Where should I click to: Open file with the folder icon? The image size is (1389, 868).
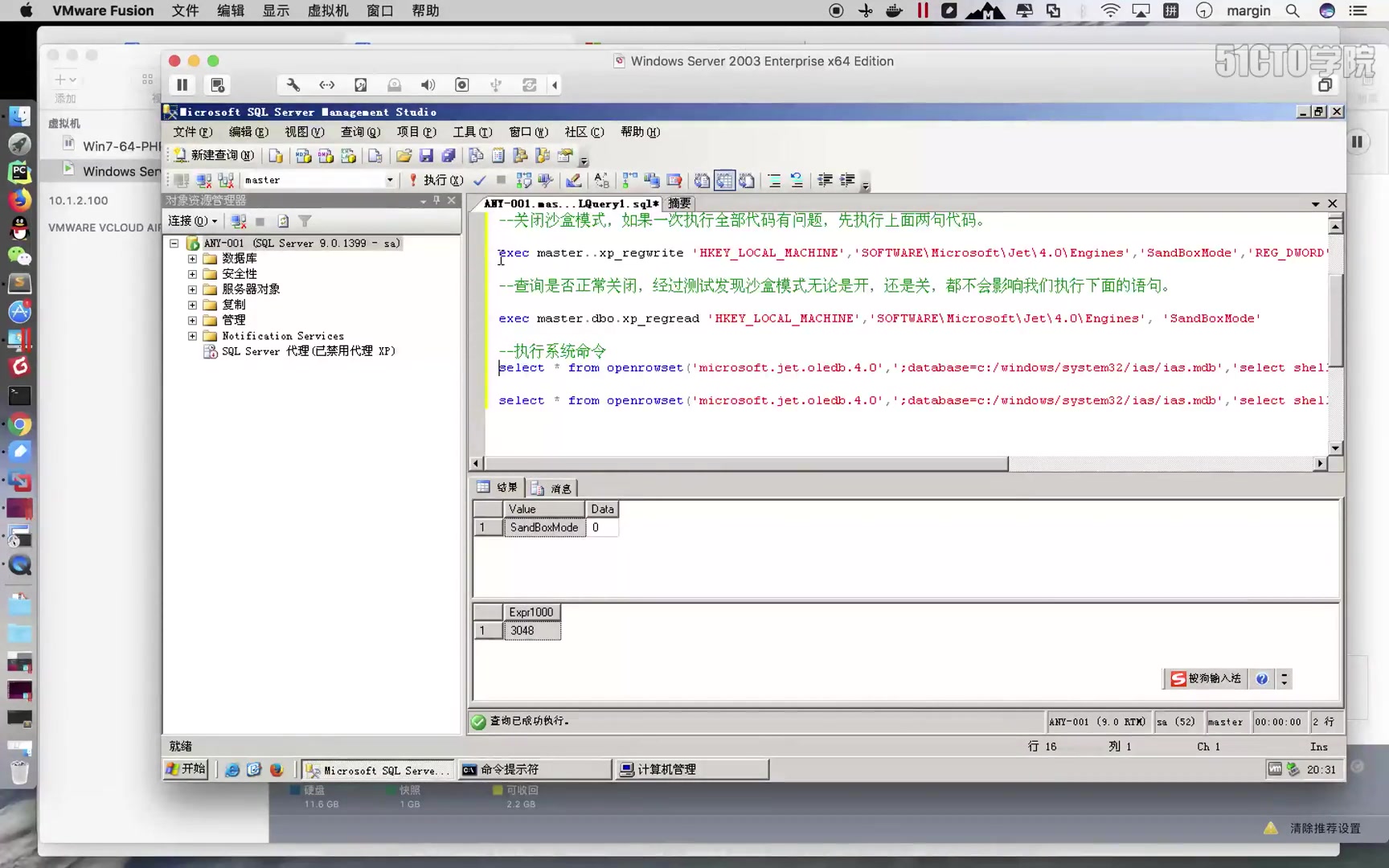click(x=404, y=156)
